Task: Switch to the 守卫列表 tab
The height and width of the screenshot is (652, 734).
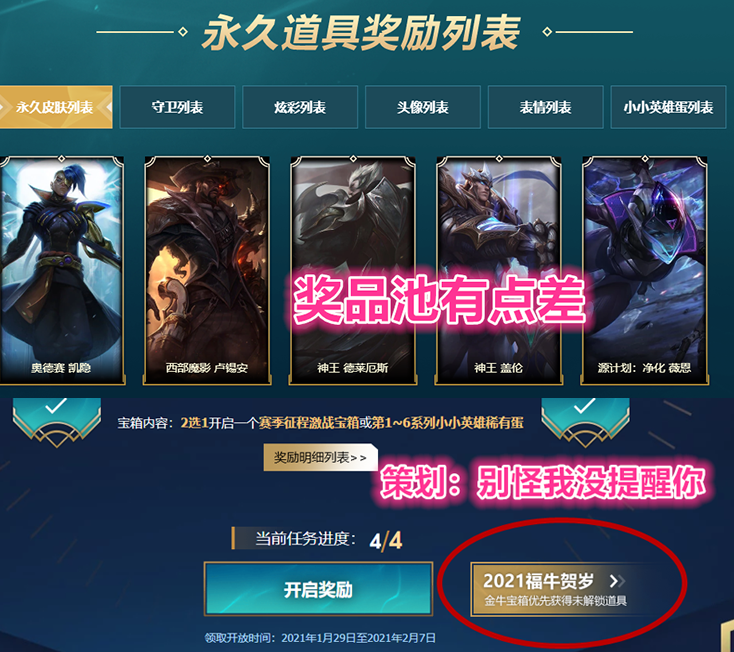Action: 177,107
